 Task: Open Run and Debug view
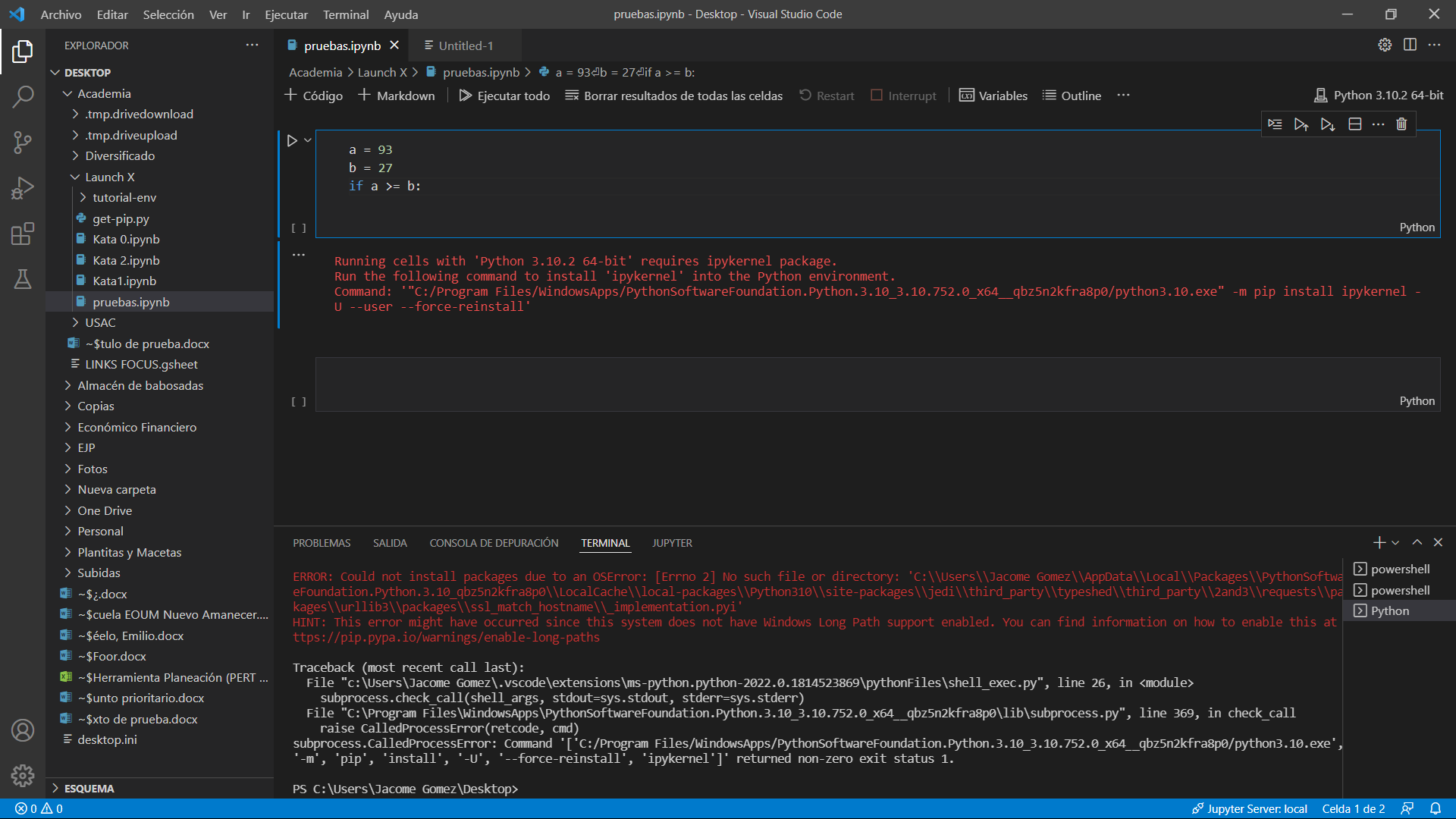(23, 188)
